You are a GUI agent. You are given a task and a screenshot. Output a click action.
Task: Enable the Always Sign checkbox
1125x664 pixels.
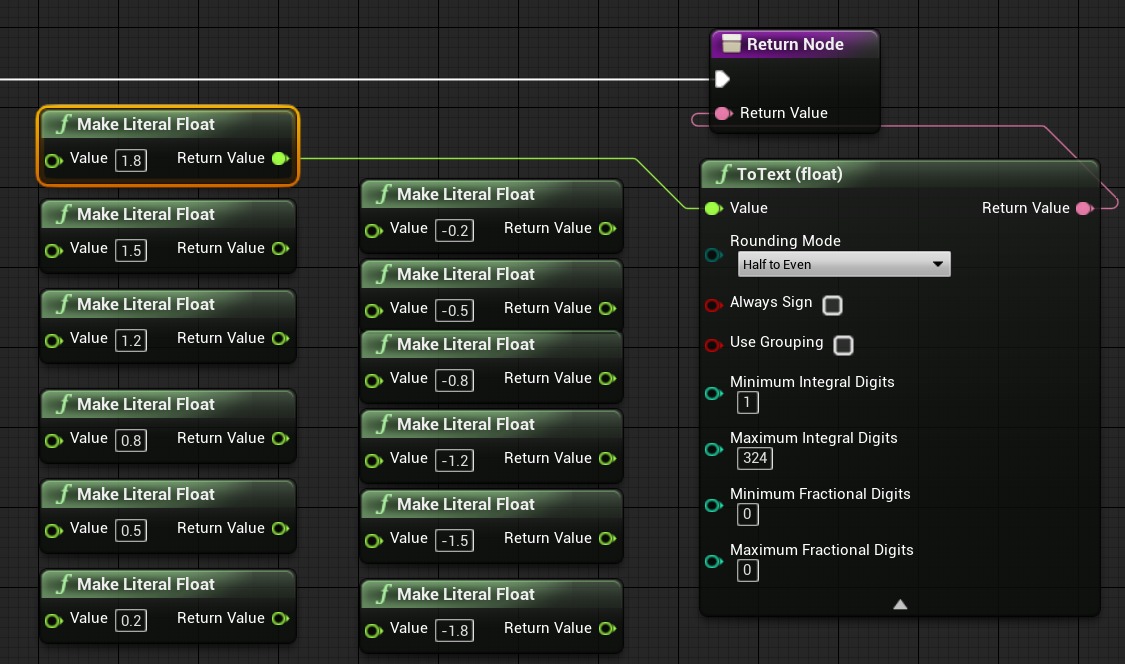(833, 306)
